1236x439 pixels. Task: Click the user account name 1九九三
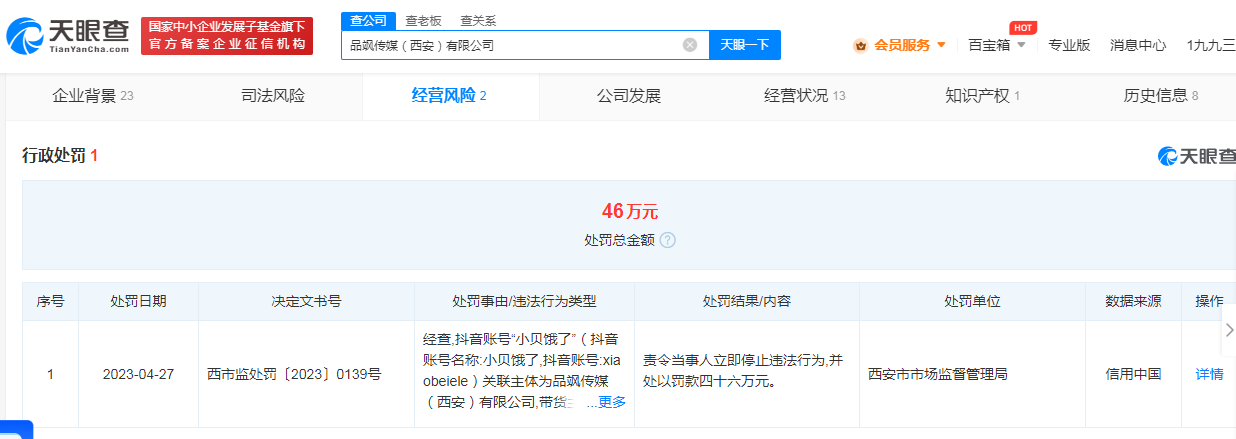pos(1211,45)
